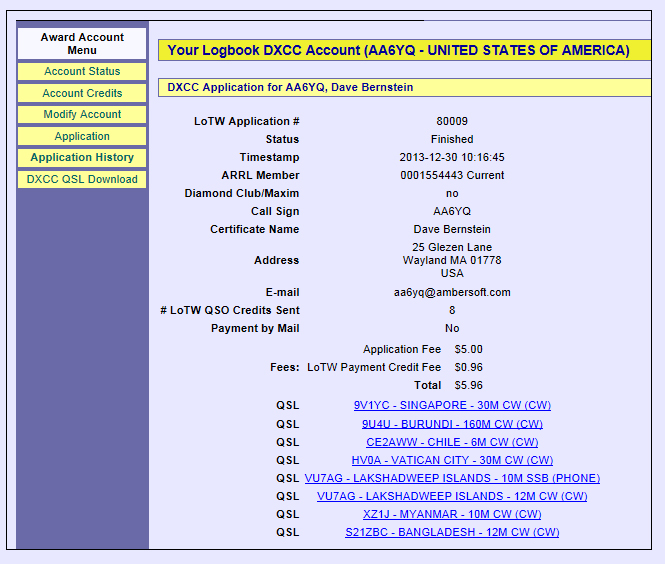This screenshot has width=665, height=564.
Task: Open DXCC QSL Download page
Action: click(82, 180)
